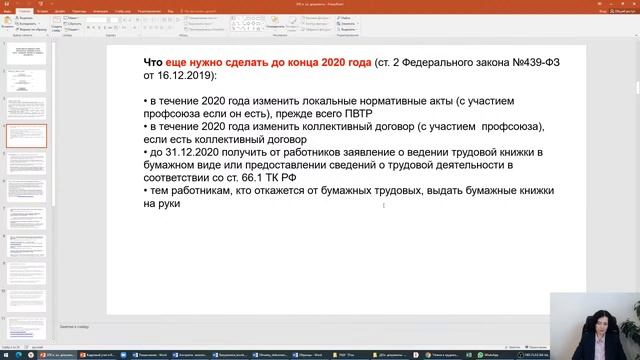
Task: Select slide 10 thumbnail
Action: (27, 301)
